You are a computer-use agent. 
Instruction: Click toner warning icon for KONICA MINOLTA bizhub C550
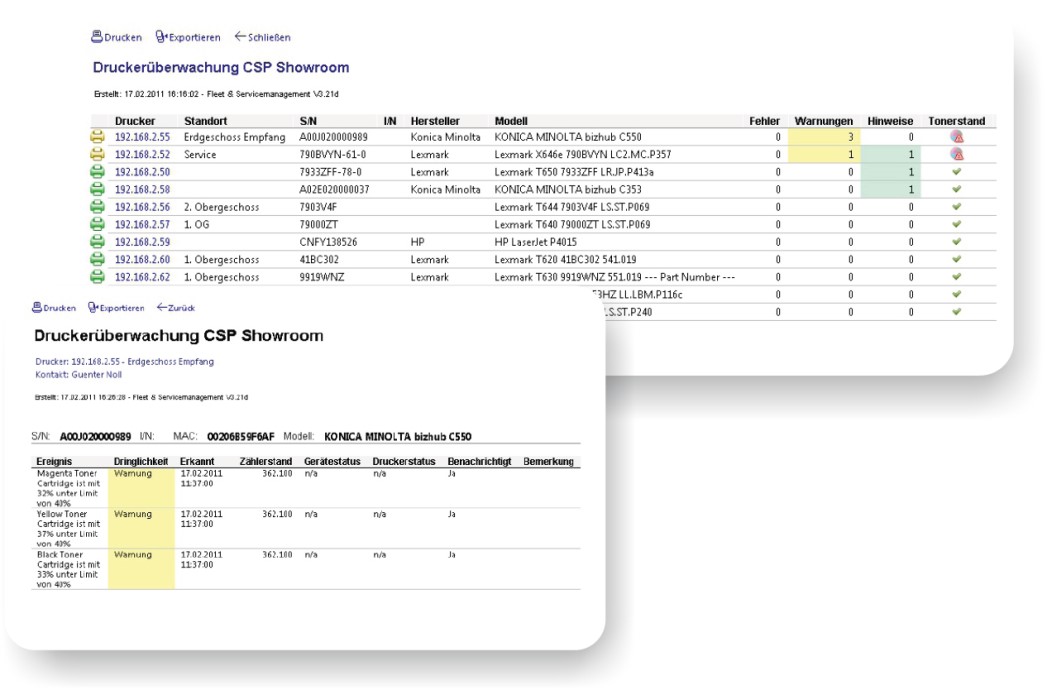[957, 137]
